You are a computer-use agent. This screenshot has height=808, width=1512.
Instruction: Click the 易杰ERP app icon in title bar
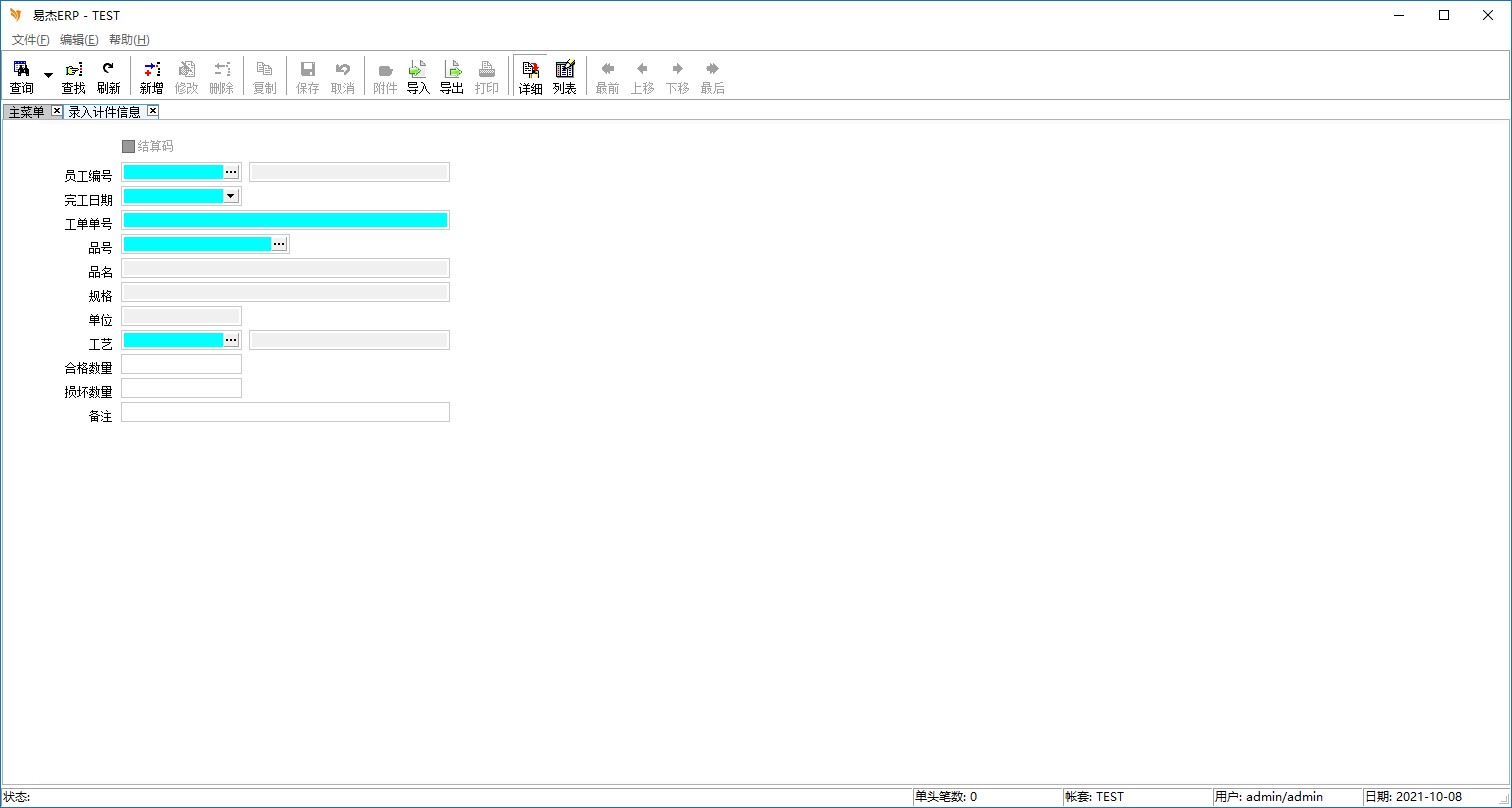(x=16, y=15)
